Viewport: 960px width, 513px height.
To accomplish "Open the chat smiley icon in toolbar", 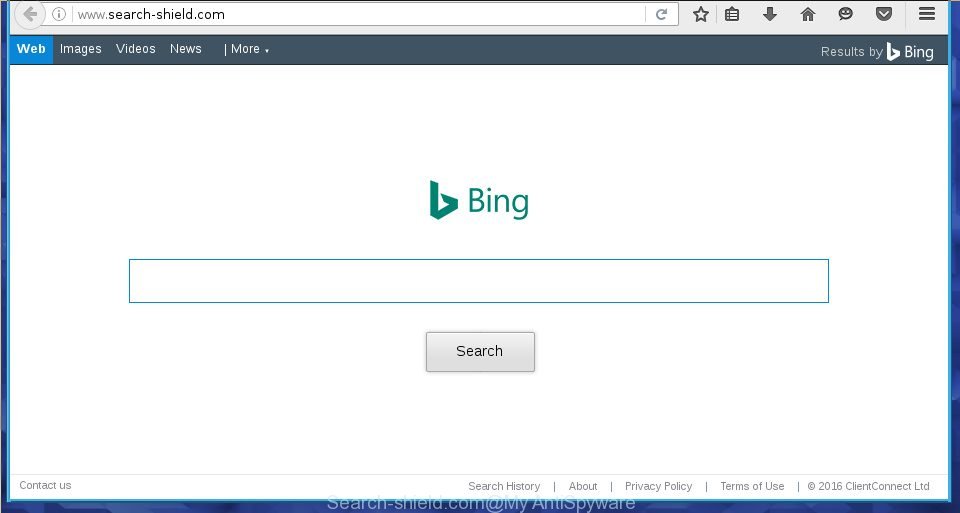I will (x=846, y=14).
